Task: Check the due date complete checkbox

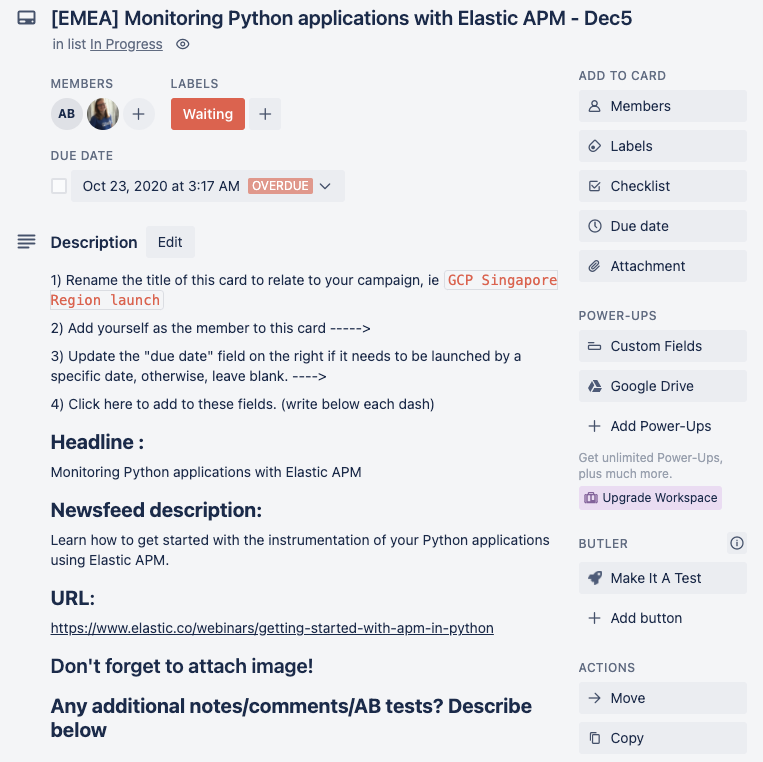Action: 59,186
